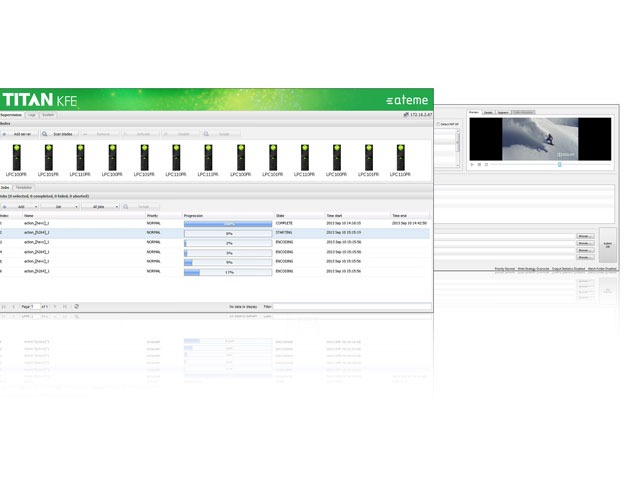Open the Add dropdown in jobs toolbar

click(x=19, y=207)
